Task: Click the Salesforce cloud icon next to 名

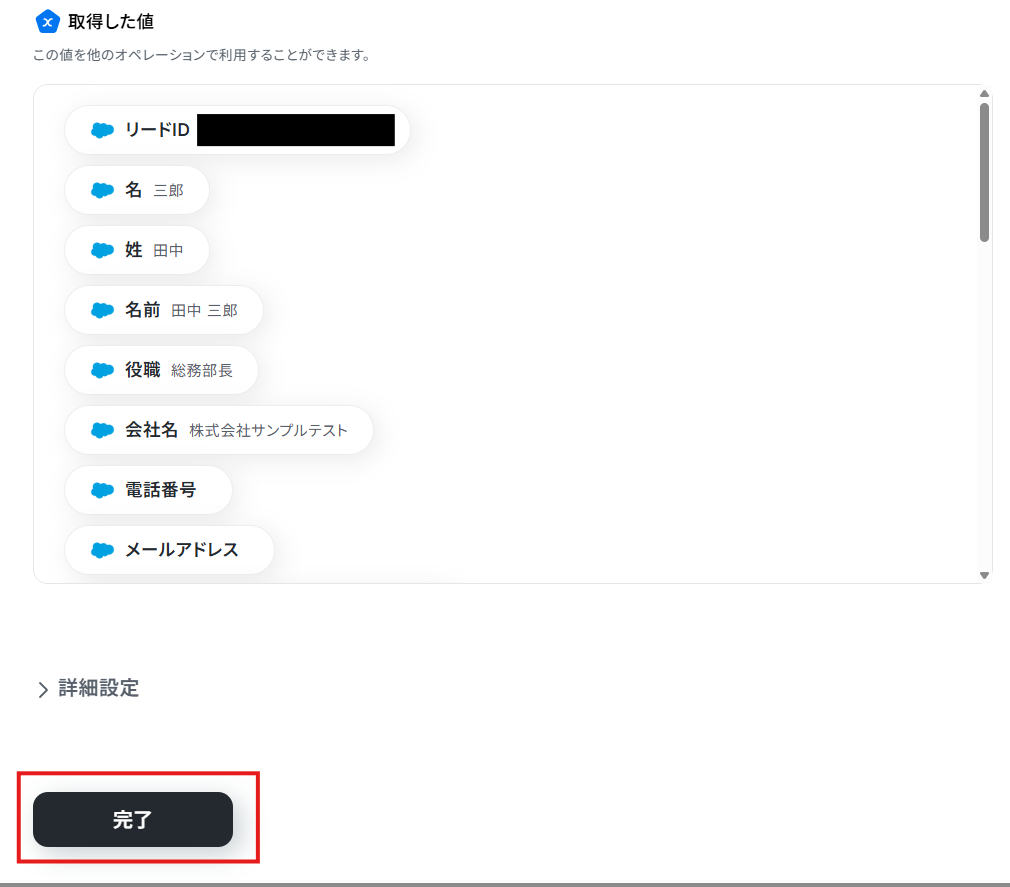Action: click(102, 190)
